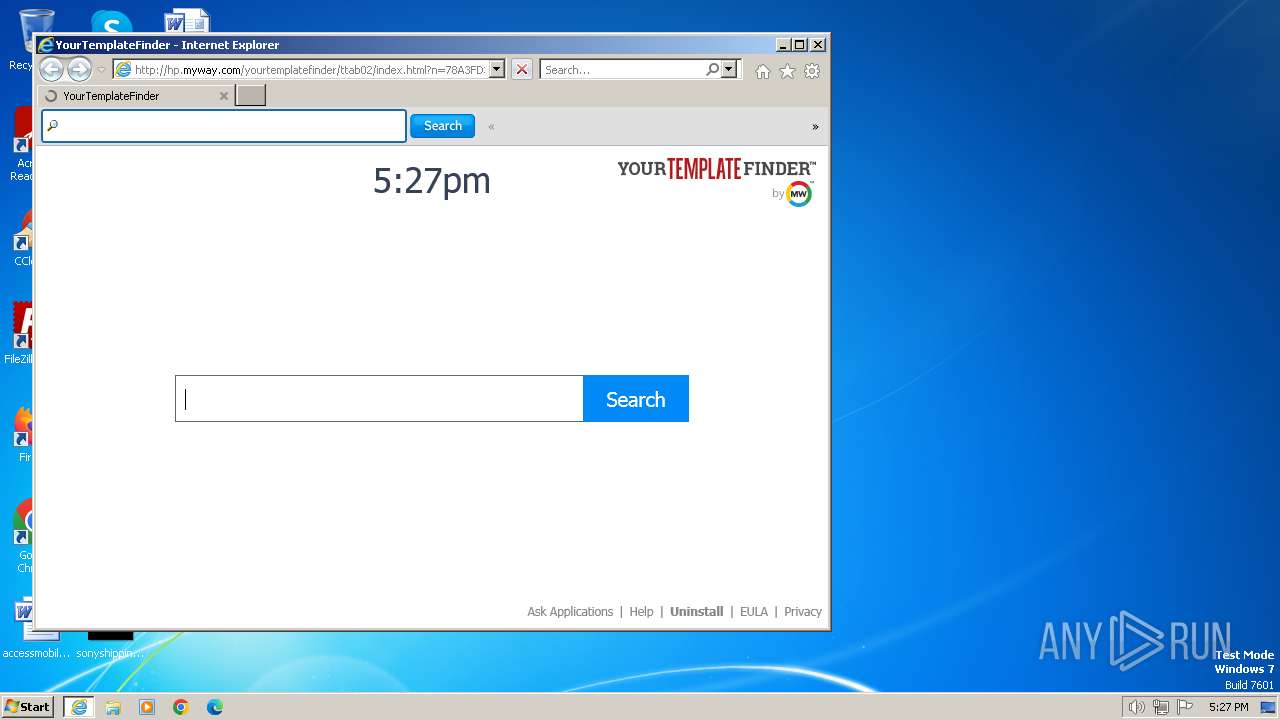Click the MW by-logo circle
Image resolution: width=1280 pixels, height=720 pixels.
pos(799,194)
